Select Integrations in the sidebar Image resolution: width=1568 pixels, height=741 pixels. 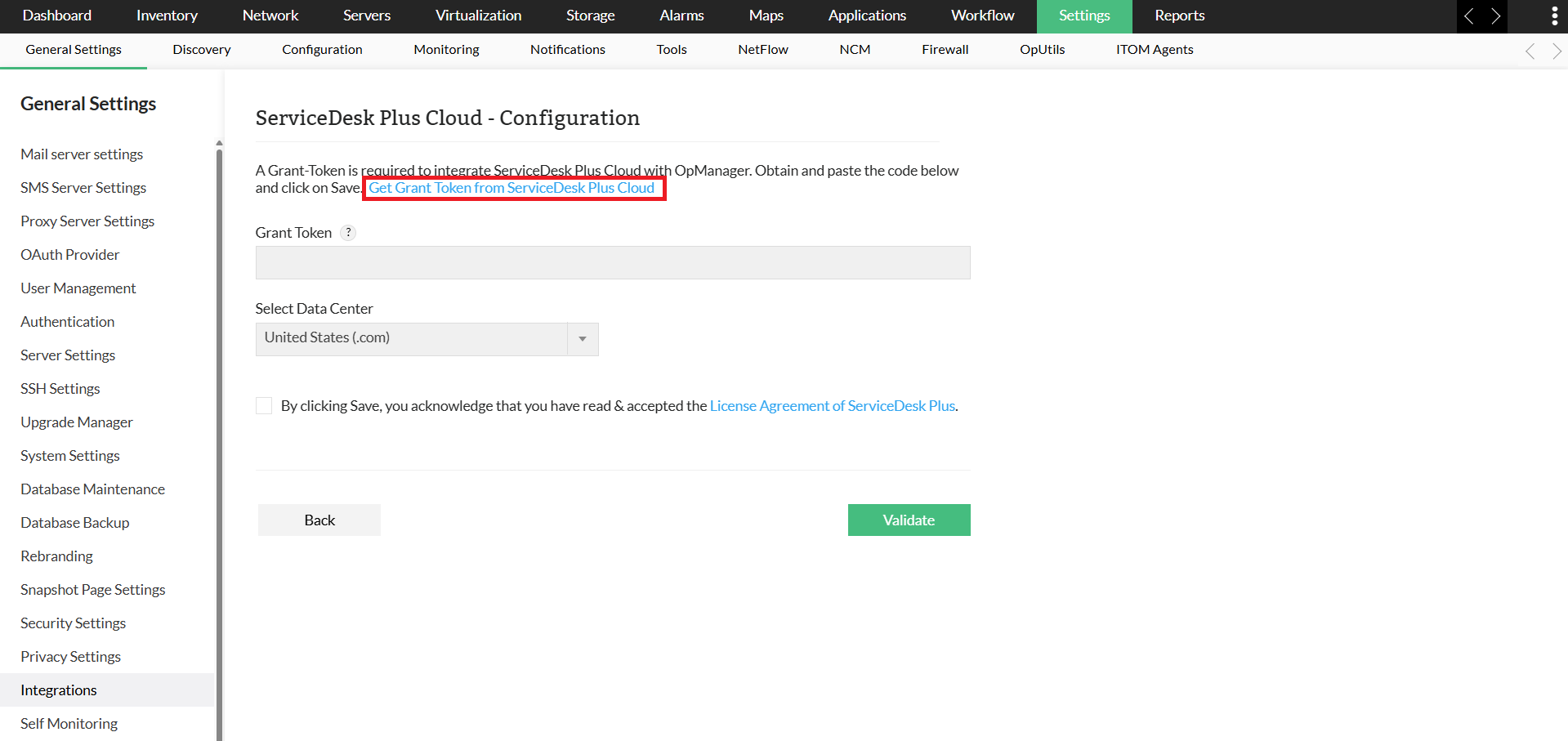pyautogui.click(x=107, y=690)
